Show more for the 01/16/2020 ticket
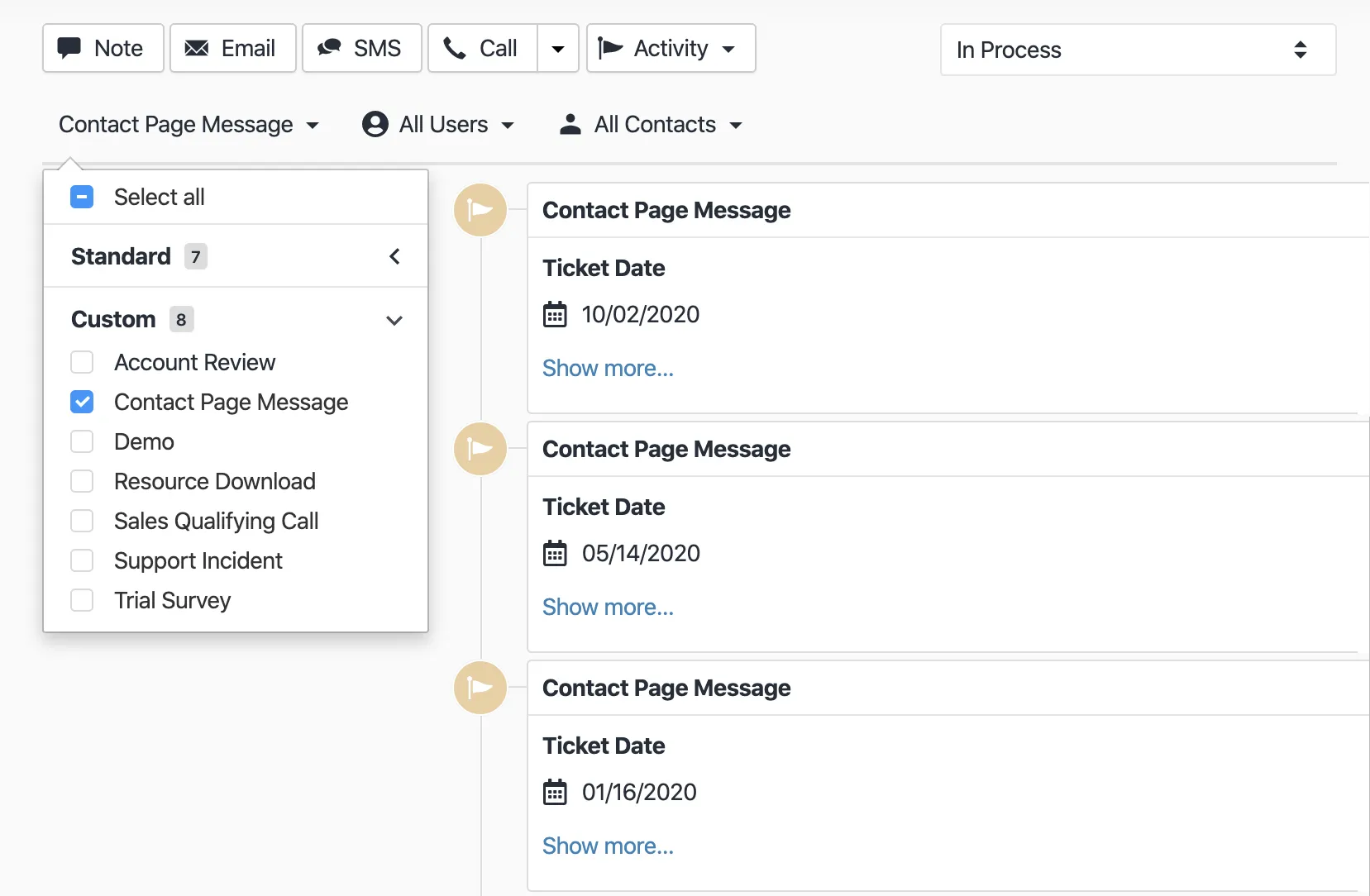Viewport: 1370px width, 896px height. [608, 846]
